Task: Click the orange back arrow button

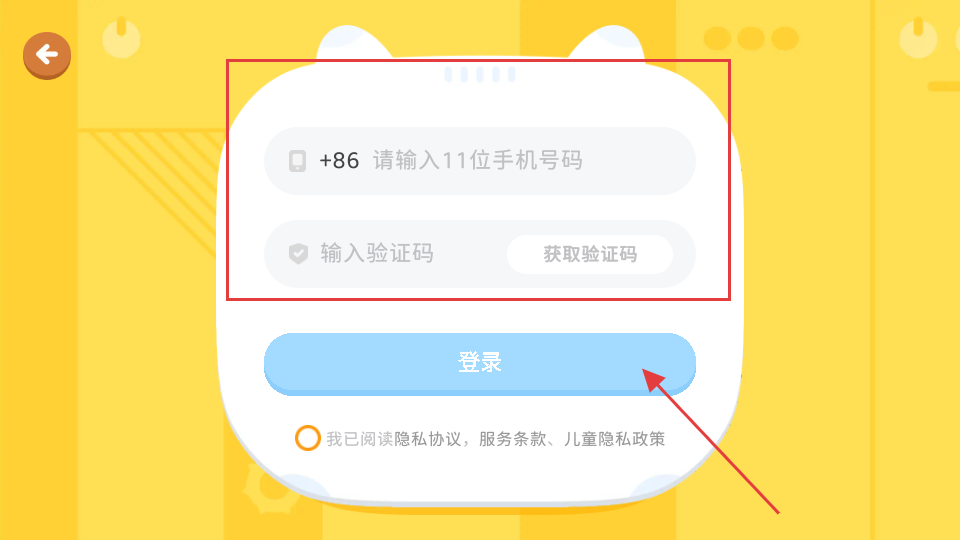Action: coord(47,55)
